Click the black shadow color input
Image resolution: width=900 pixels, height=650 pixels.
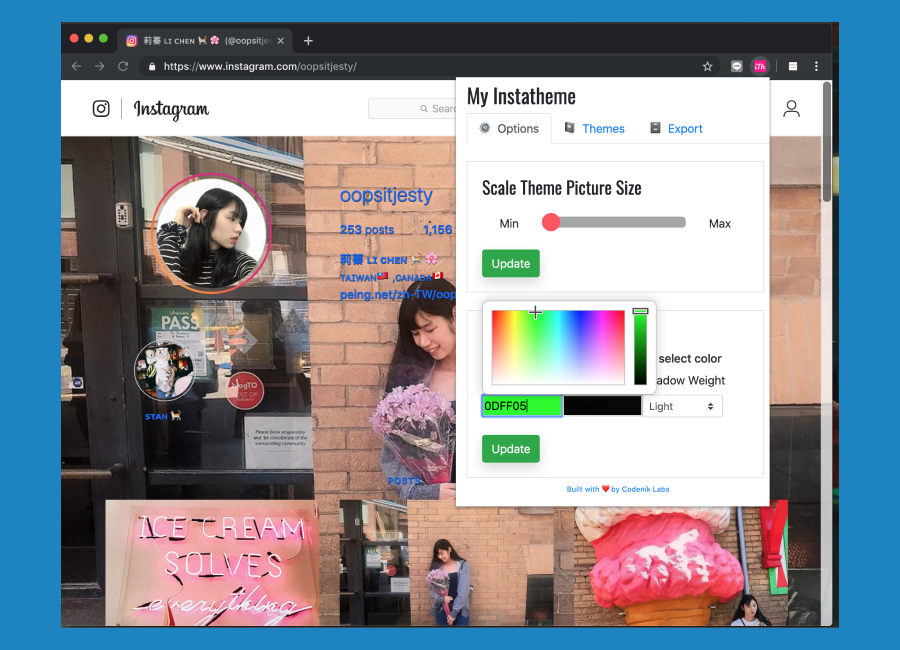click(602, 406)
